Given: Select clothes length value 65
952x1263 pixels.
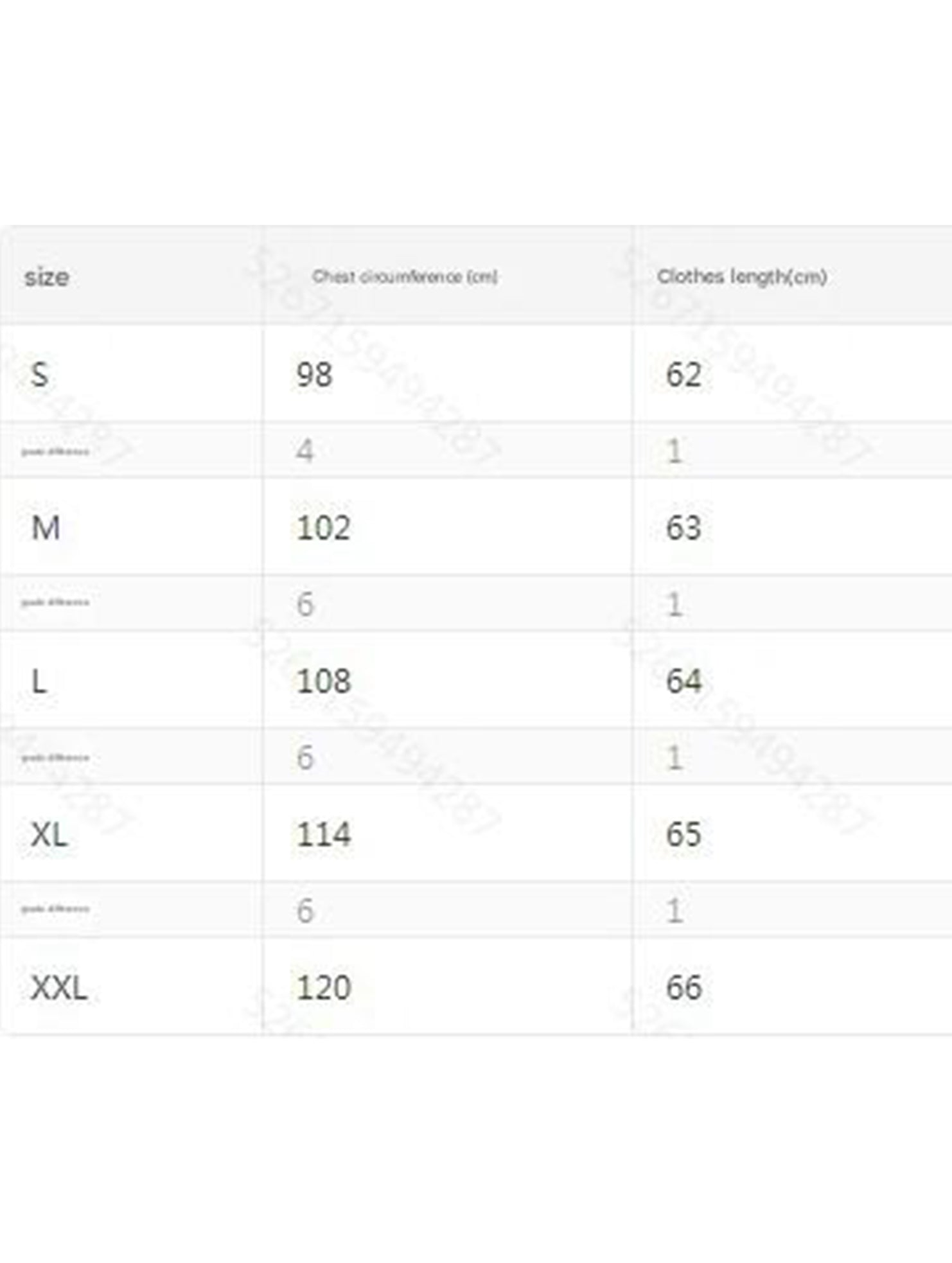Looking at the screenshot, I should click(683, 835).
